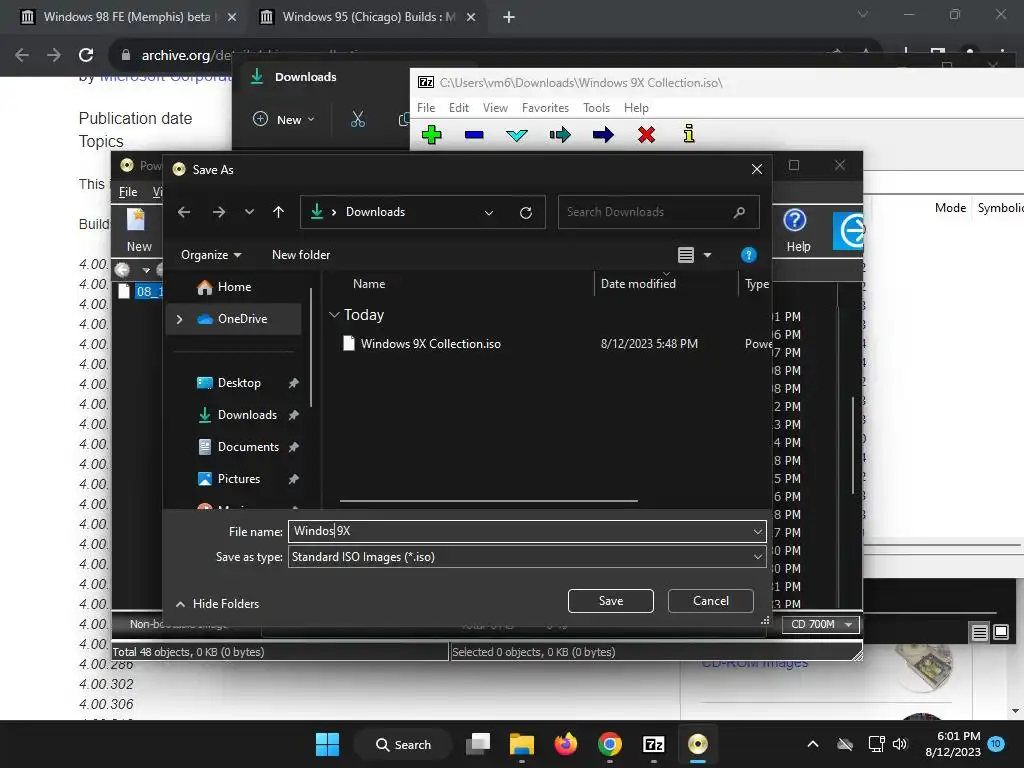Select Home in navigation pane
Screen dimensions: 1024x768
(x=234, y=287)
